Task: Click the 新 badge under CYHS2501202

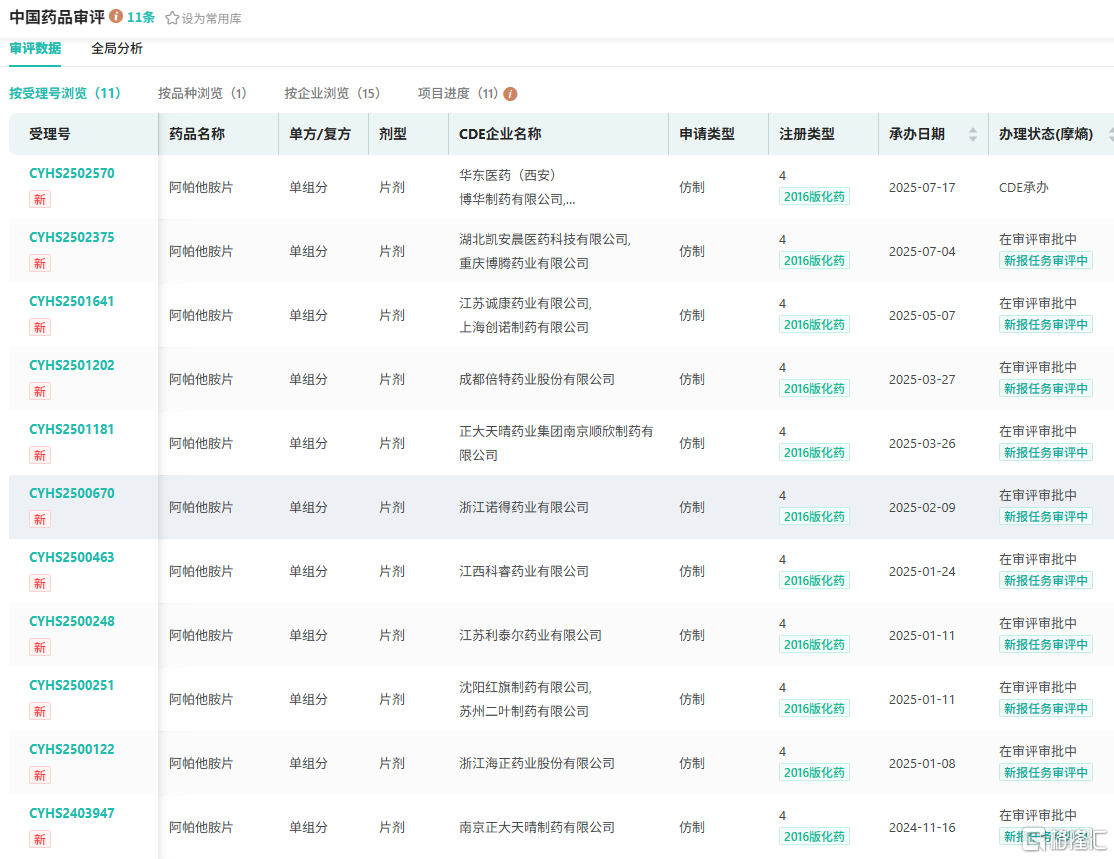Action: [x=40, y=391]
